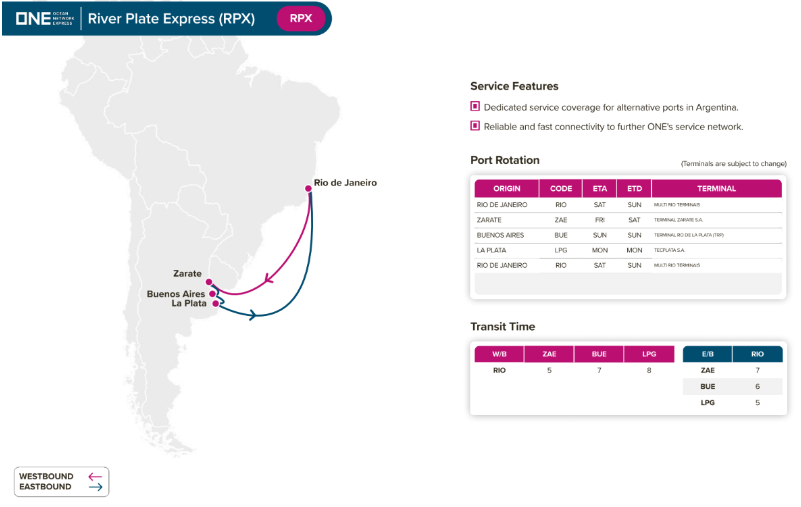Select the TERMINAL column header
This screenshot has height=507, width=801.
coord(716,188)
